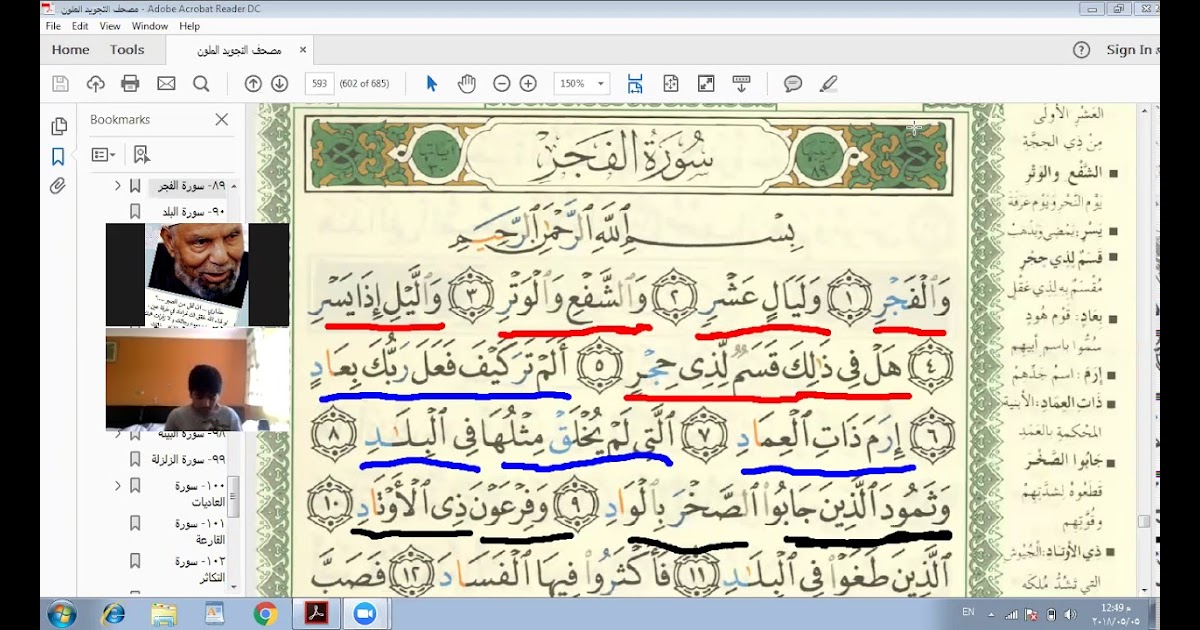Open the Window menu
The height and width of the screenshot is (630, 1200).
pyautogui.click(x=150, y=26)
